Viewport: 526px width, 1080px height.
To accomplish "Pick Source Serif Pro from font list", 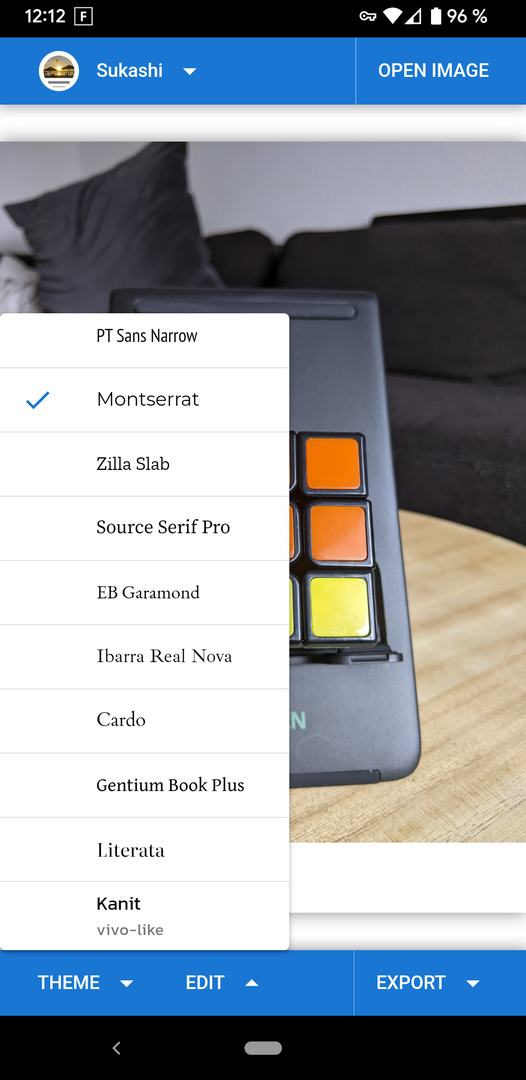I will point(145,528).
